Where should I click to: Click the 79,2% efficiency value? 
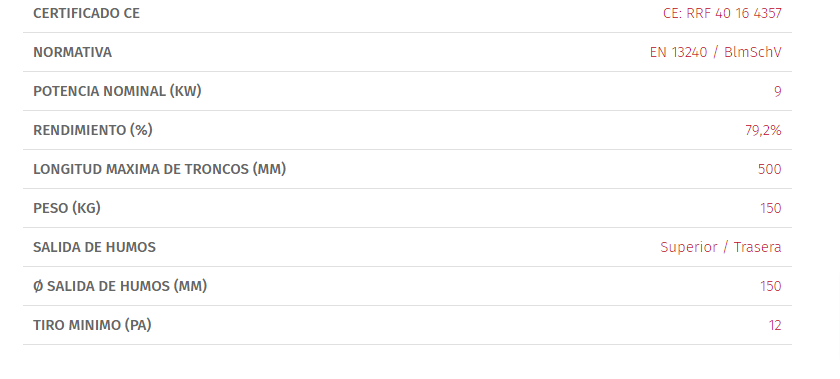click(x=763, y=130)
